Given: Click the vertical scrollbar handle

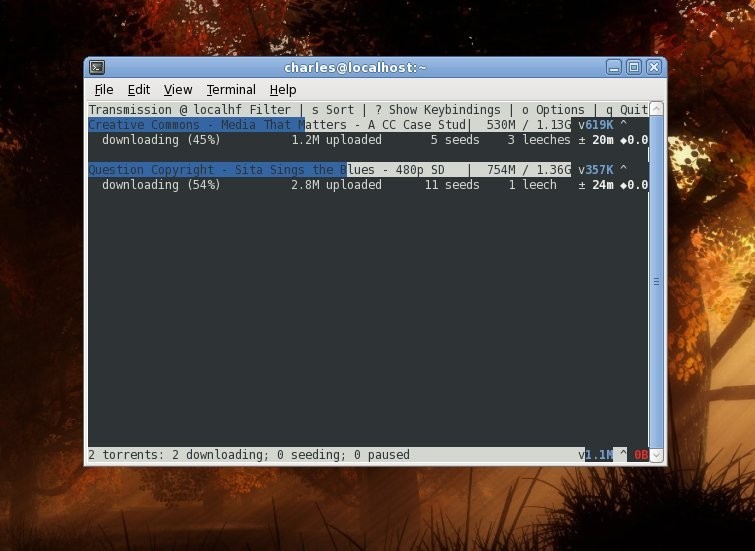Looking at the screenshot, I should coord(656,282).
